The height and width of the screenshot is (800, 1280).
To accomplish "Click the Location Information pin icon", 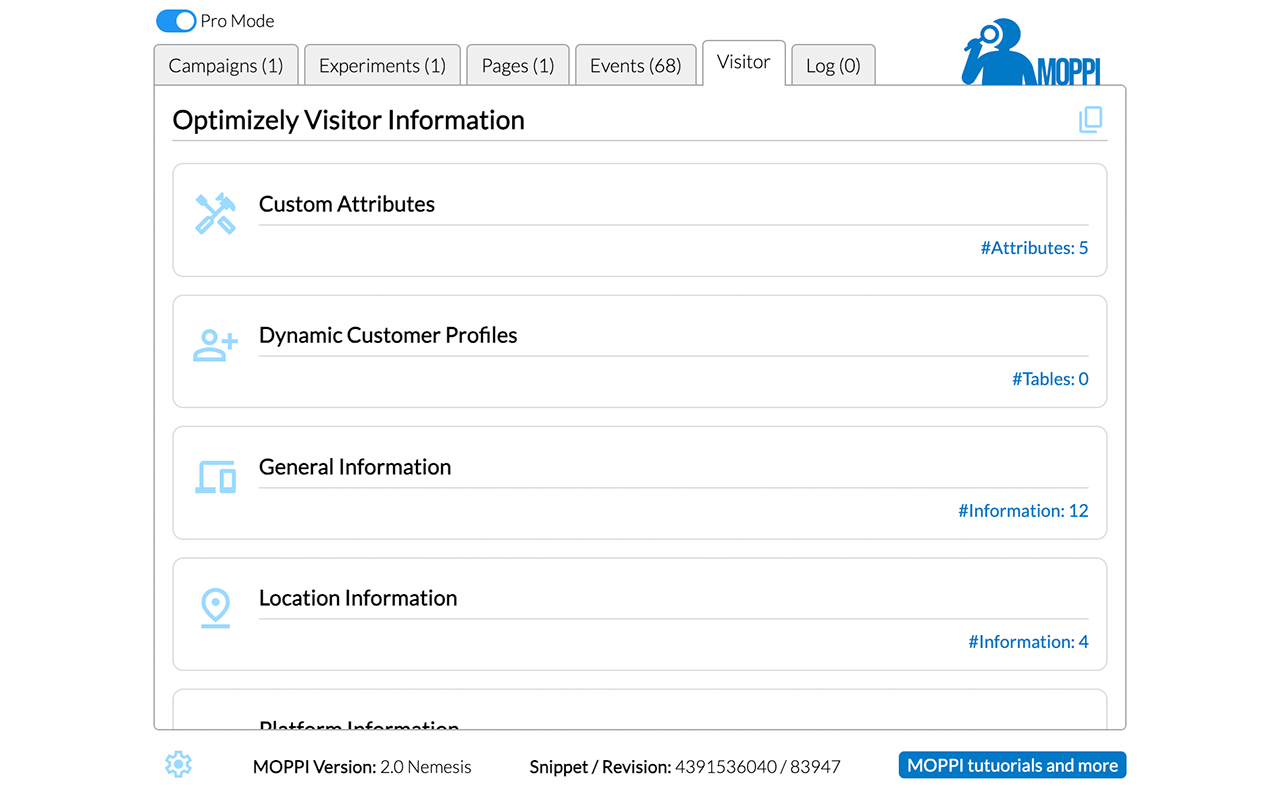I will tap(215, 608).
